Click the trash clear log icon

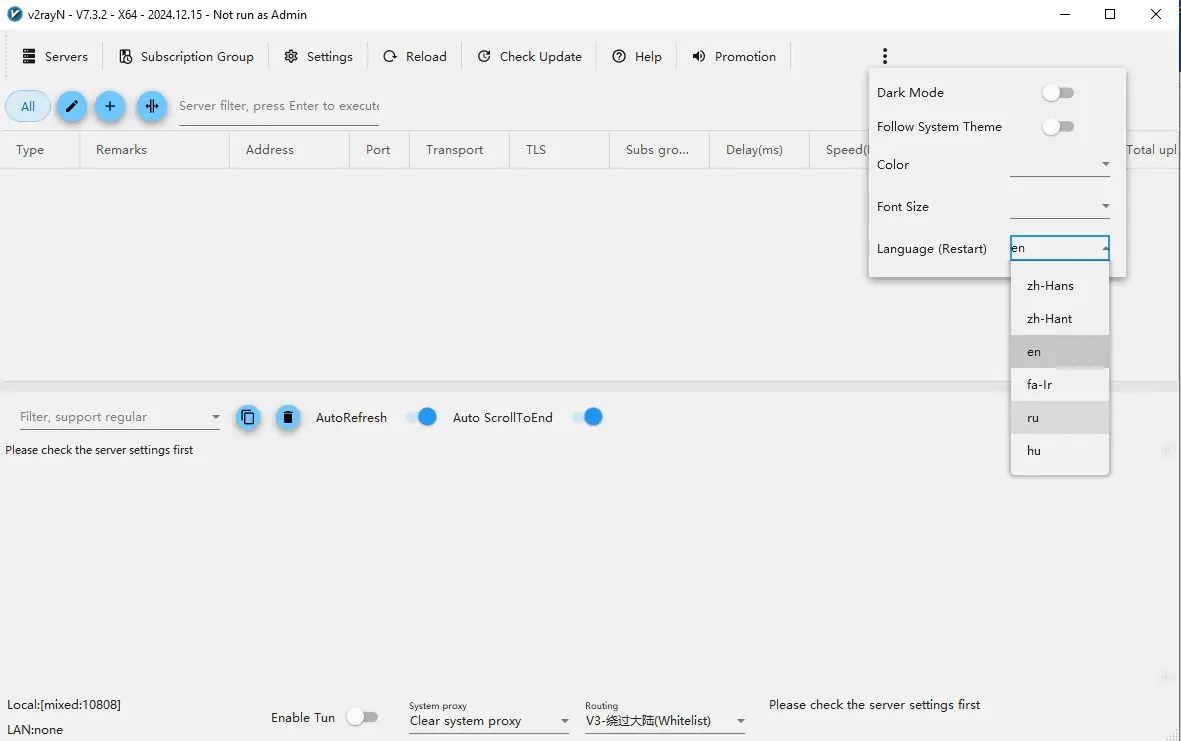[288, 417]
